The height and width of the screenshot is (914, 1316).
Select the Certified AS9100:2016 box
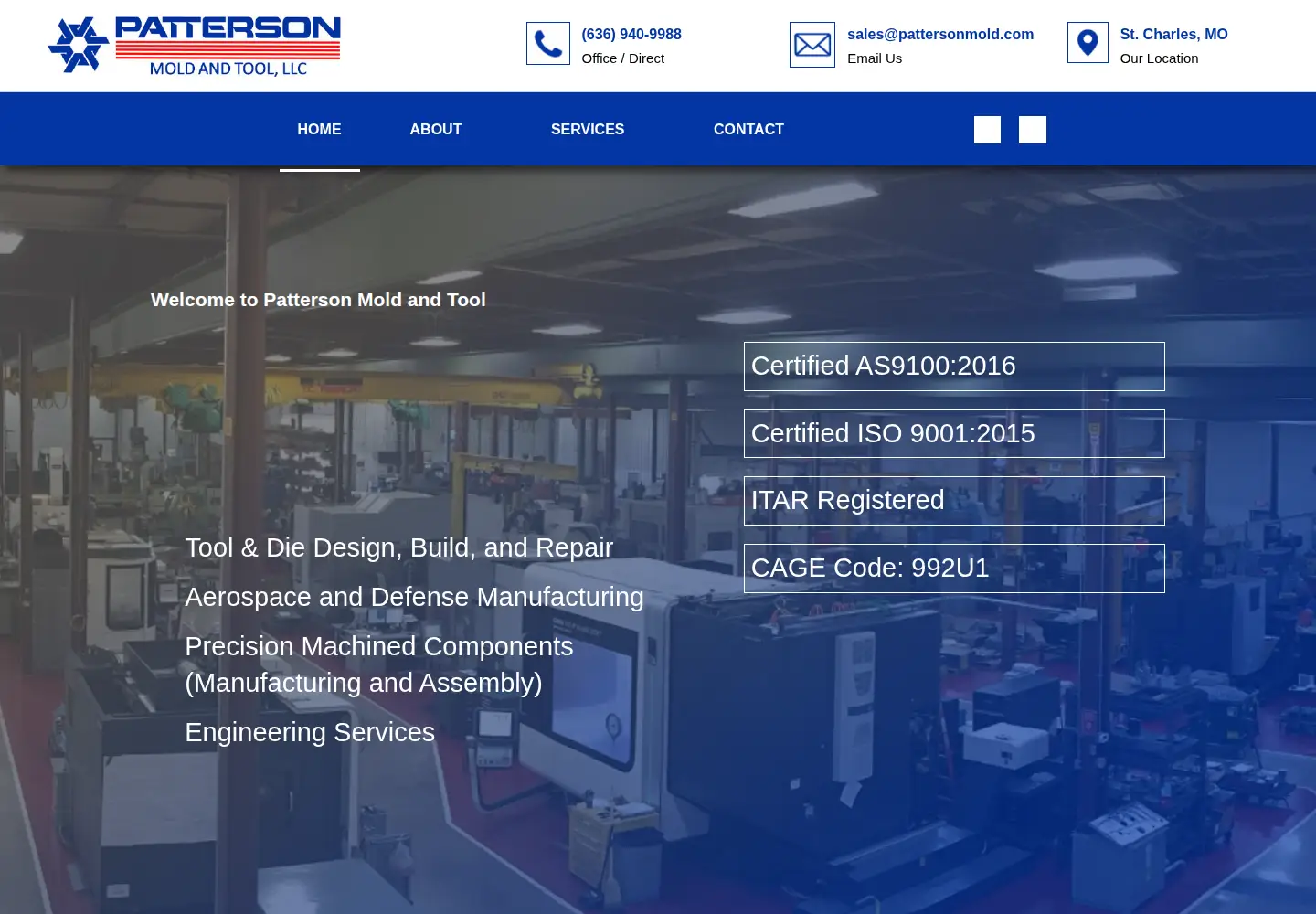(954, 367)
